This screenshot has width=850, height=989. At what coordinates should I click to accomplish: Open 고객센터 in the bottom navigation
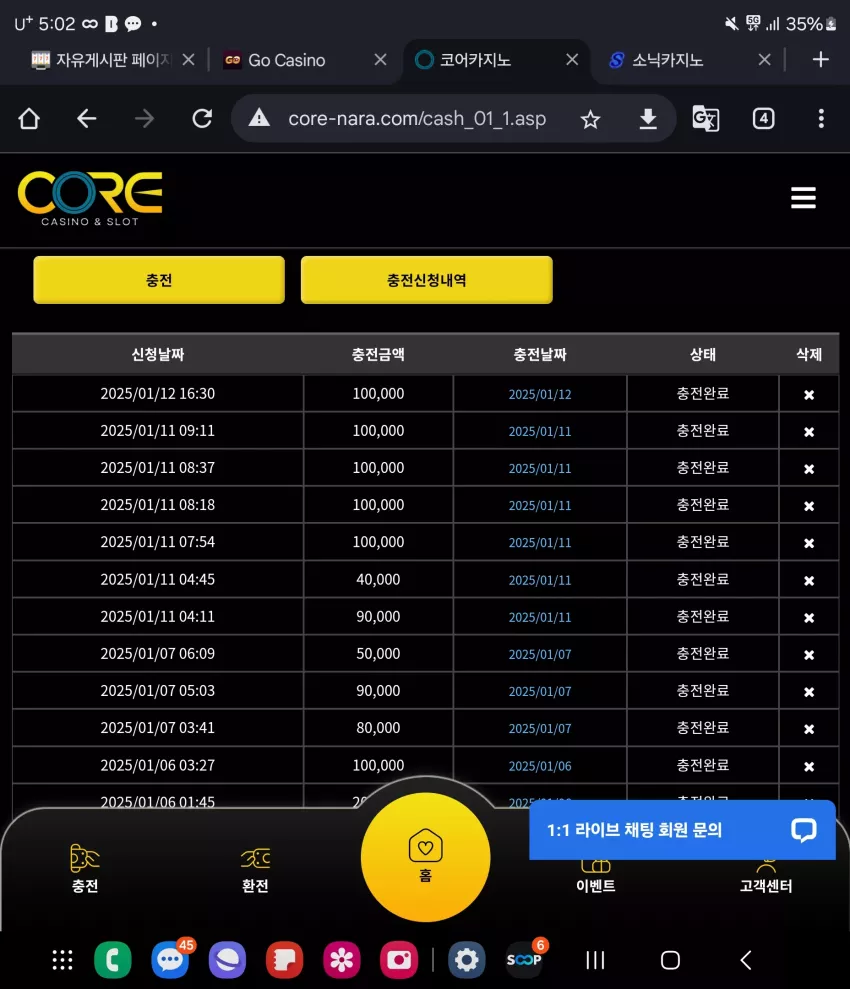(766, 878)
